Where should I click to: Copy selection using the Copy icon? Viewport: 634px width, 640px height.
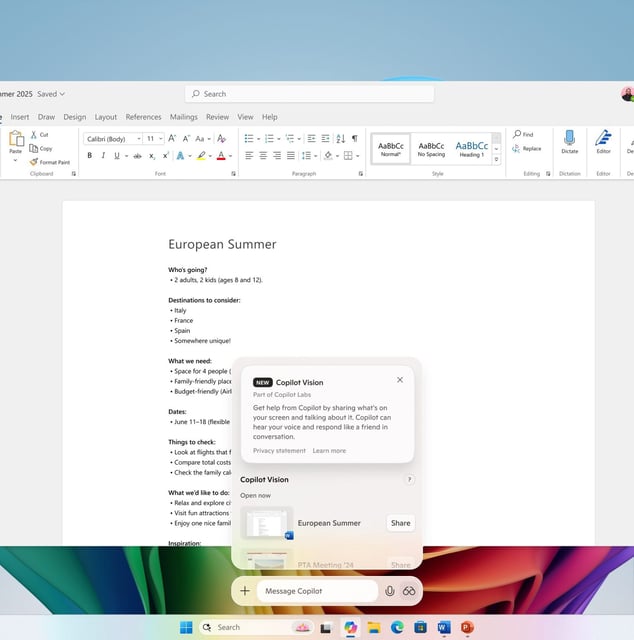point(33,149)
